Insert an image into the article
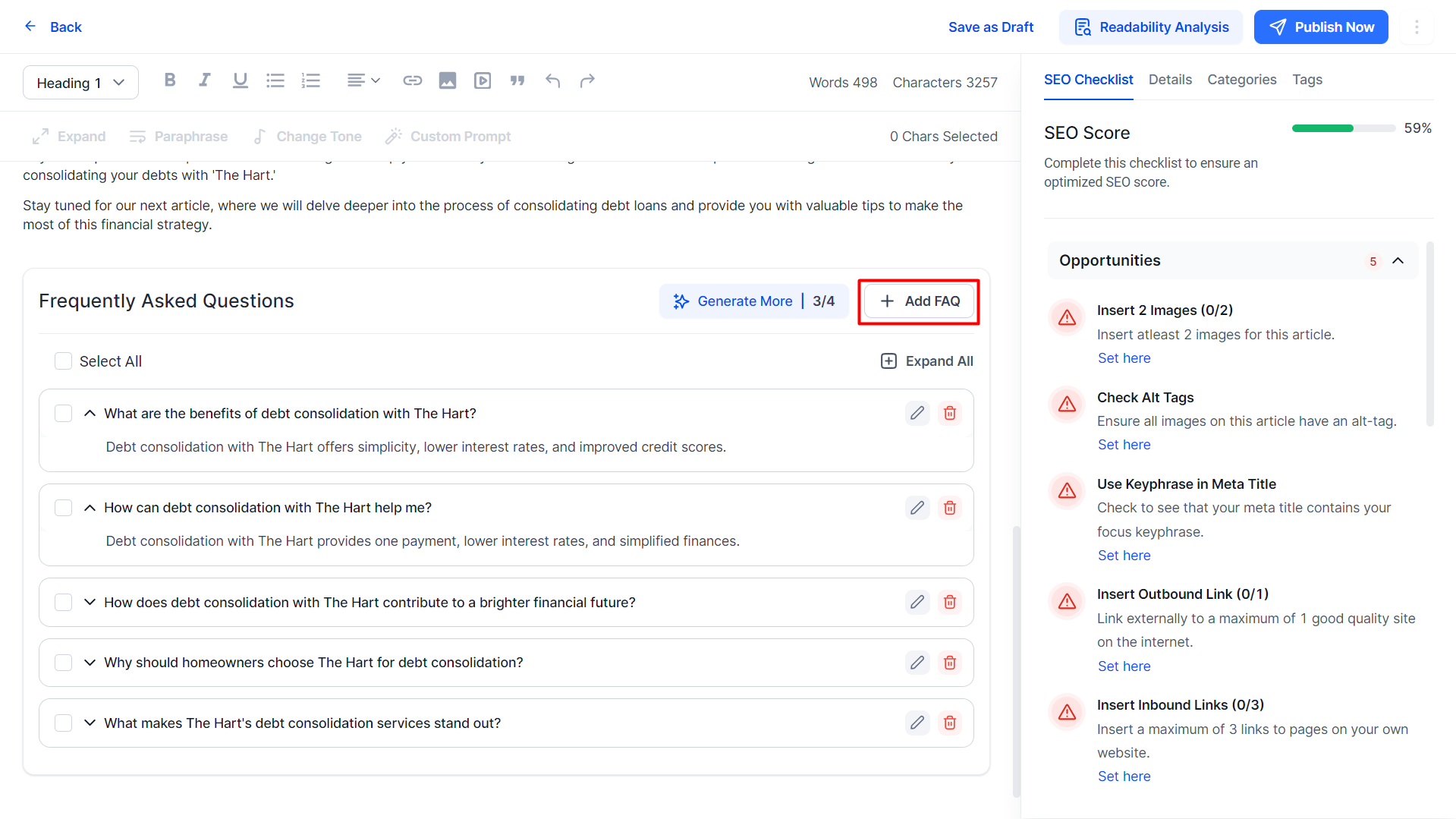The width and height of the screenshot is (1456, 819). [448, 80]
